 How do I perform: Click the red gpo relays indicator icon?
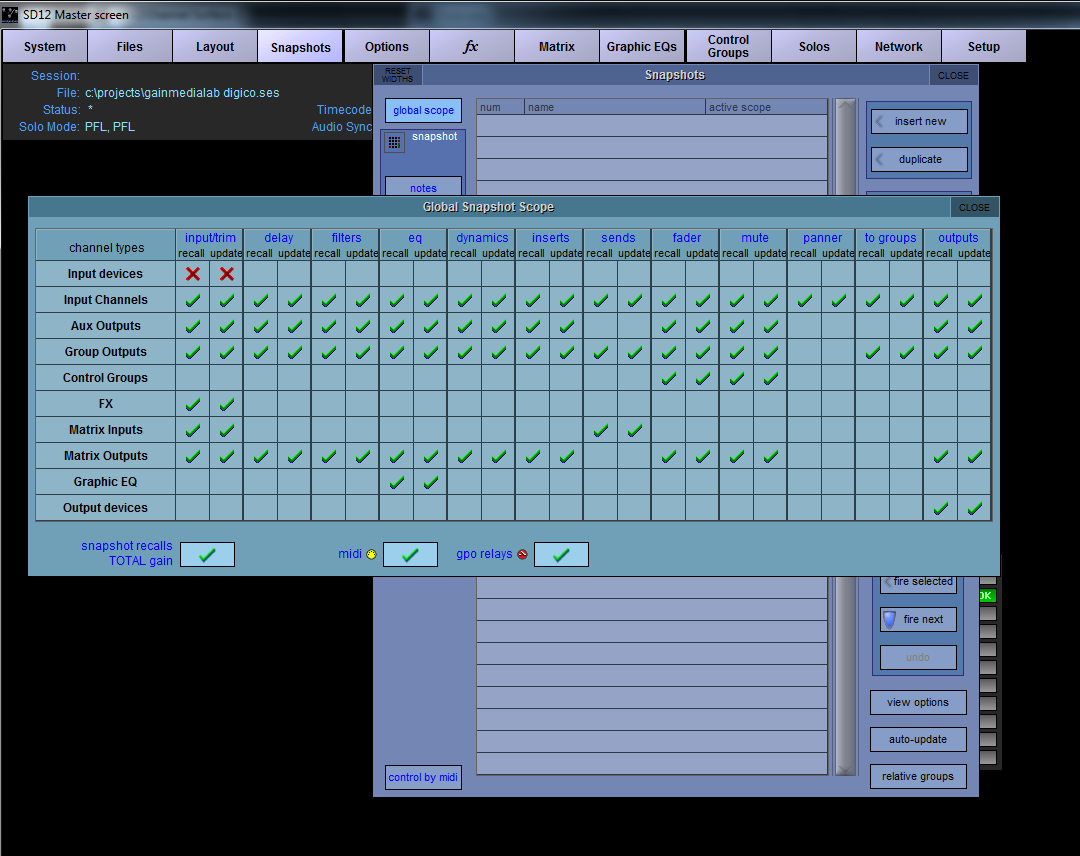522,554
